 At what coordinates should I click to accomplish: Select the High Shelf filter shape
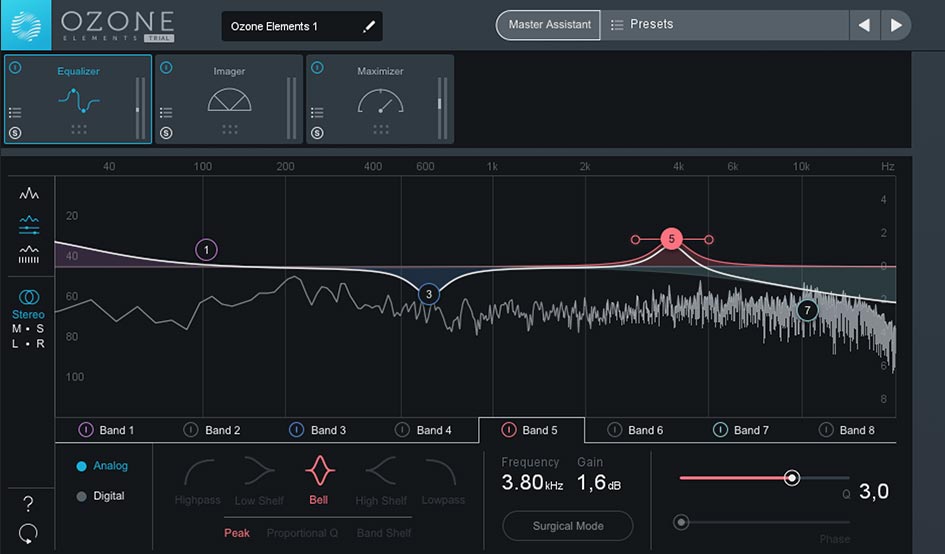coord(381,480)
